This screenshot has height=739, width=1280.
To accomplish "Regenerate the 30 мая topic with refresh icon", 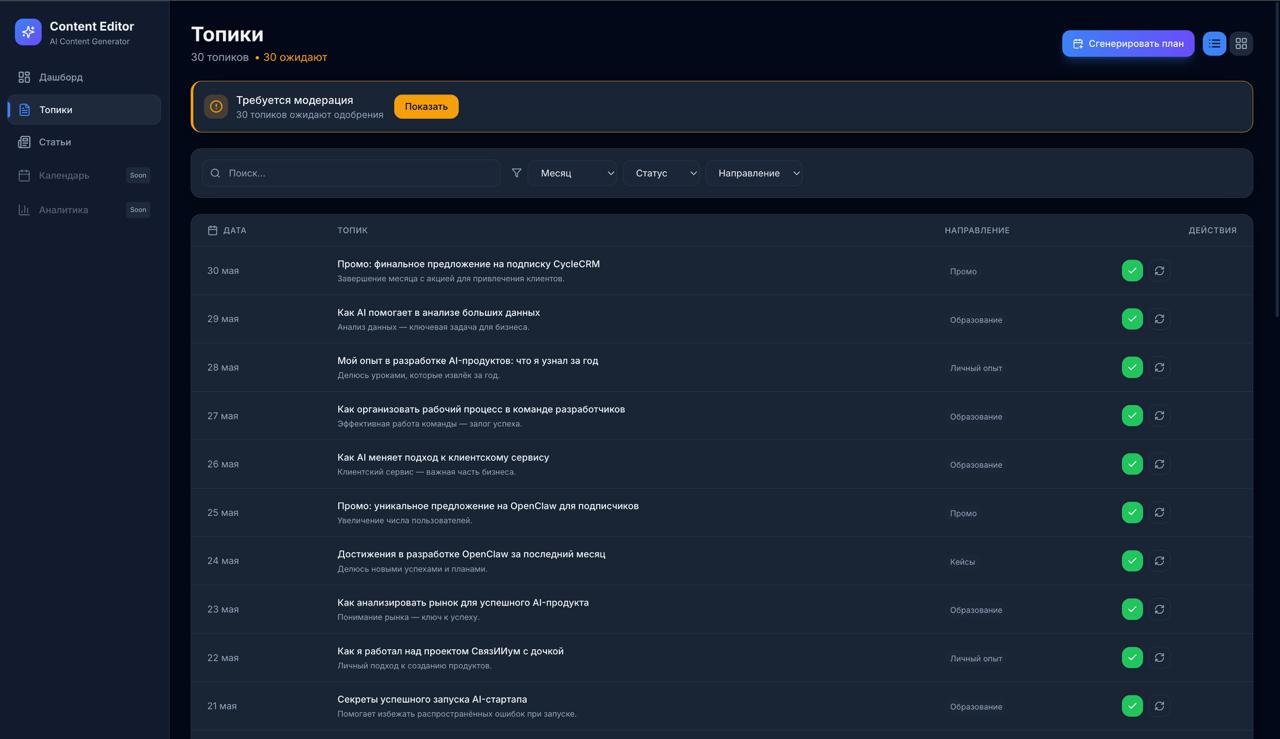I will [x=1159, y=271].
